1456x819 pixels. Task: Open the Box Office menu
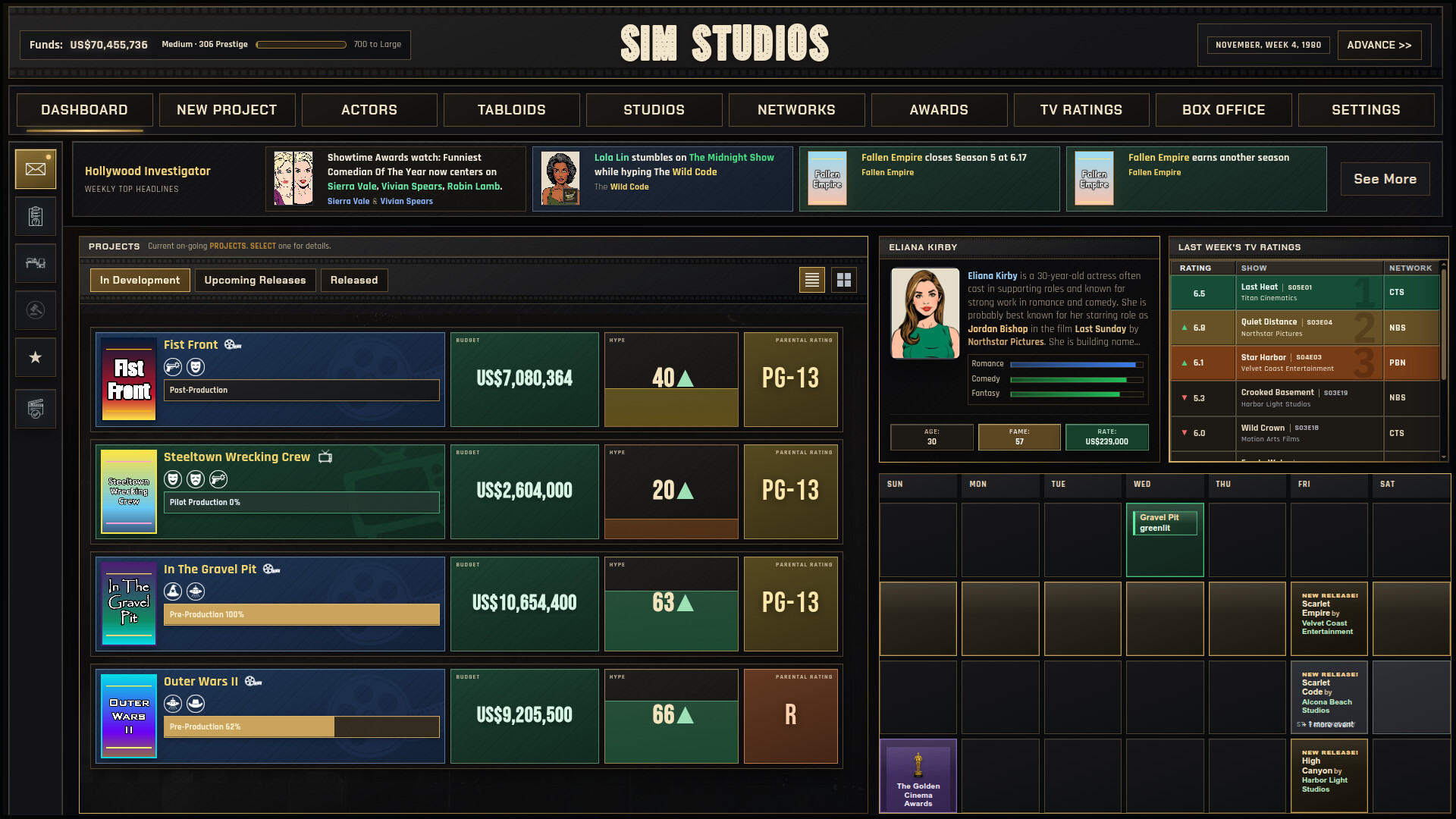[x=1223, y=110]
